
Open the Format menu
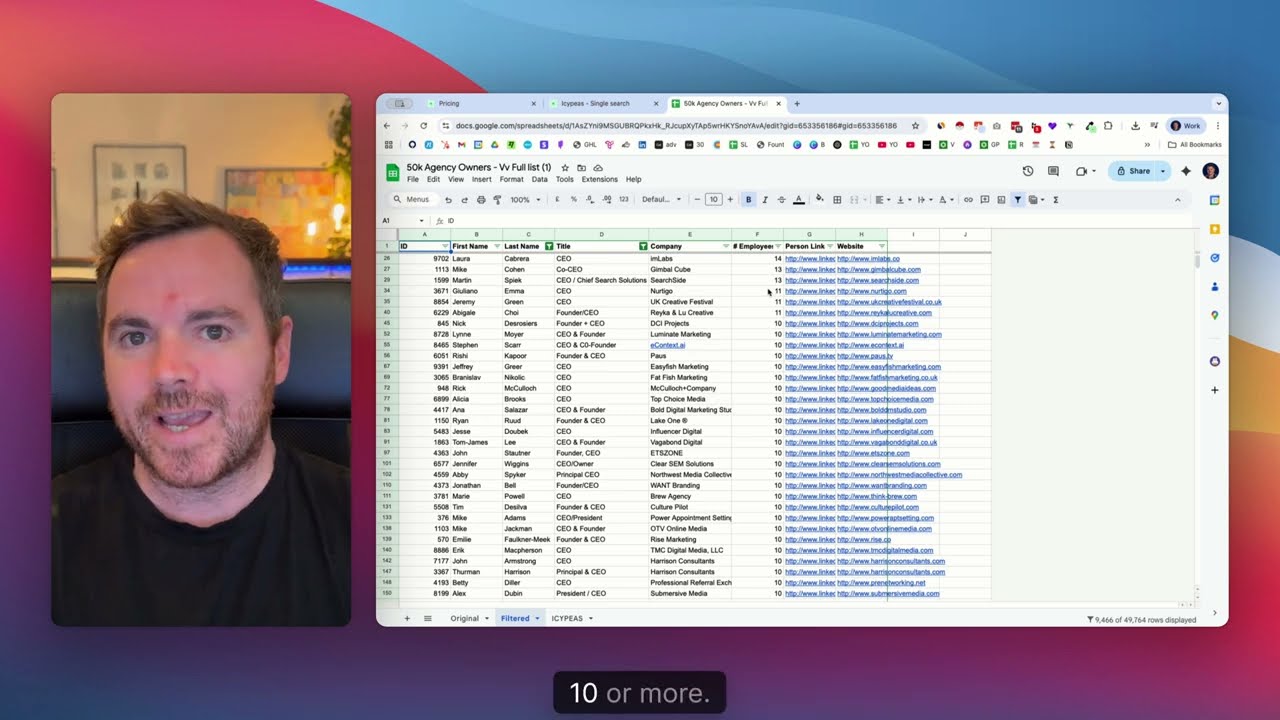click(x=511, y=180)
